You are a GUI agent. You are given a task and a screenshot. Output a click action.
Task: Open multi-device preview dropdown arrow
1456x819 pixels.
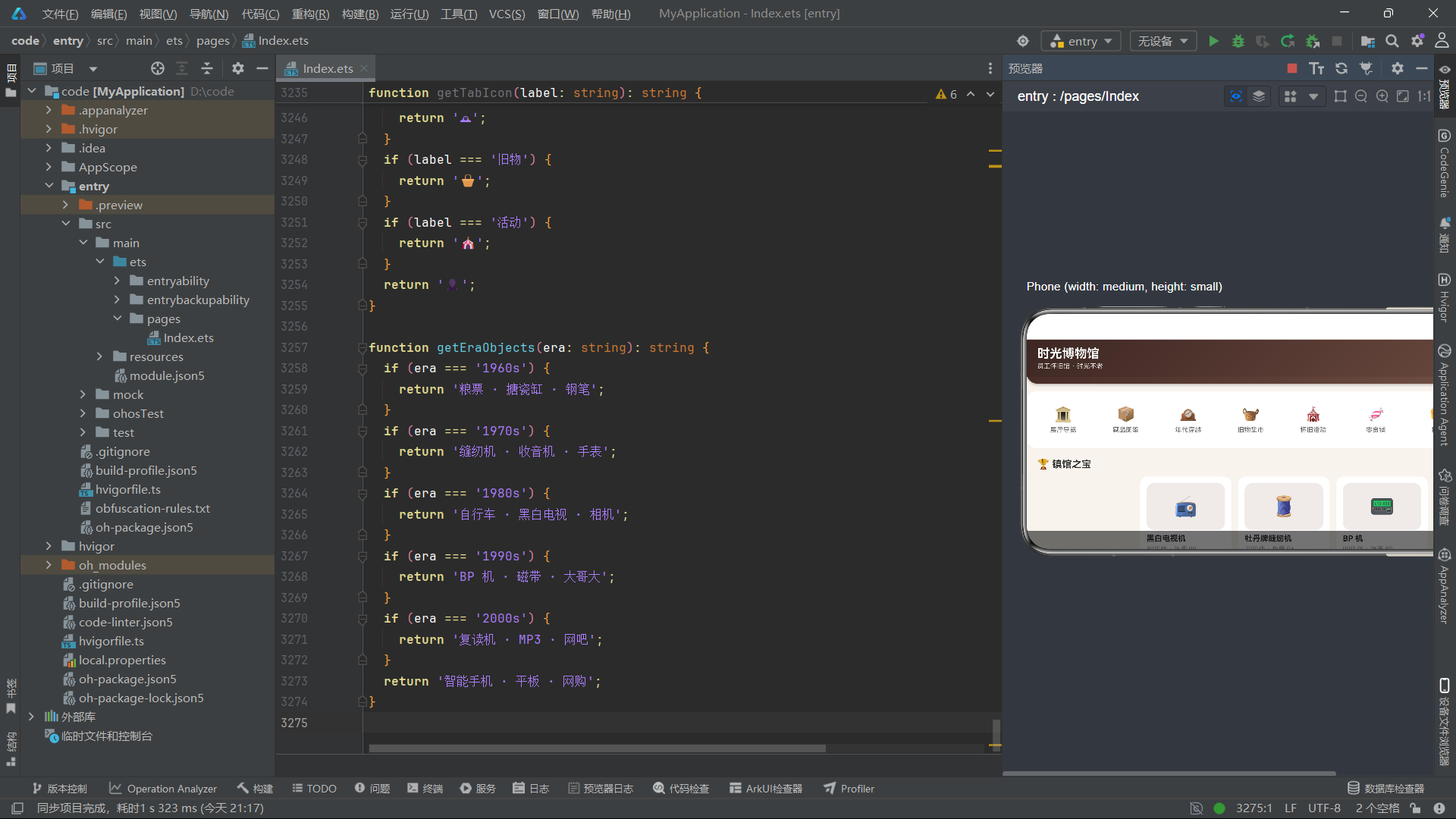point(1313,96)
